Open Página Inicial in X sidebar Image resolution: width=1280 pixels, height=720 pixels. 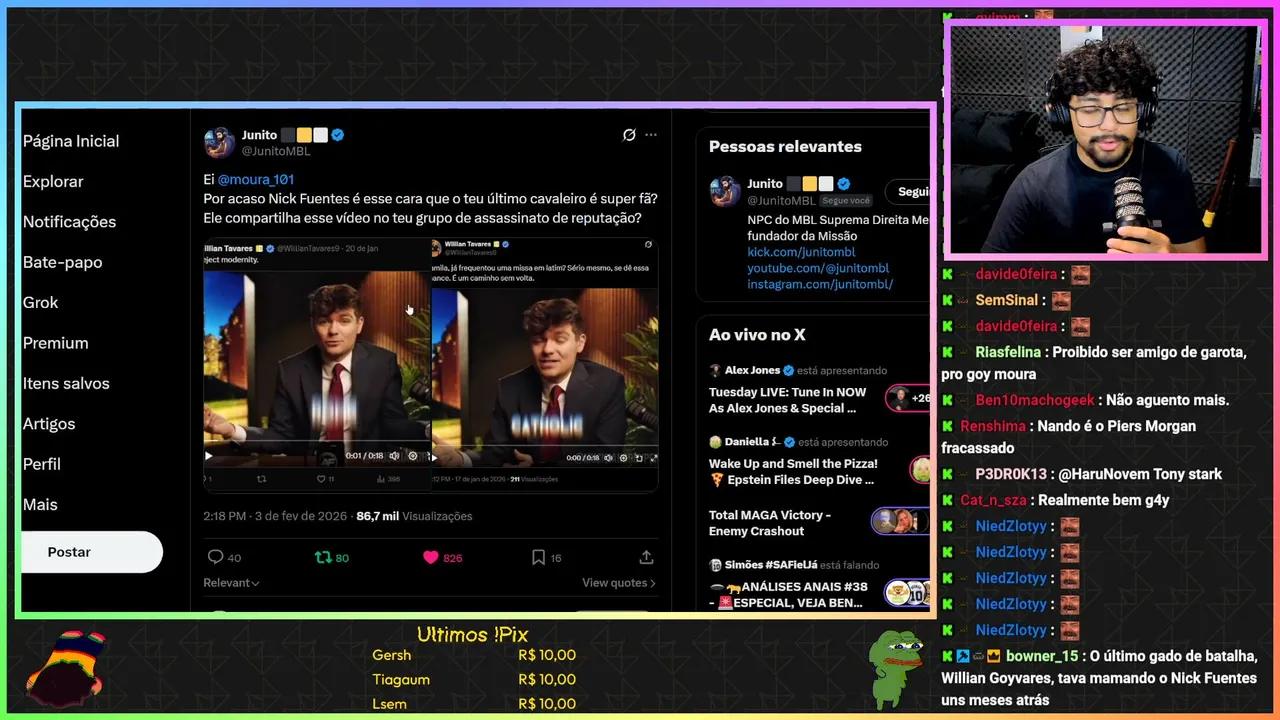71,141
